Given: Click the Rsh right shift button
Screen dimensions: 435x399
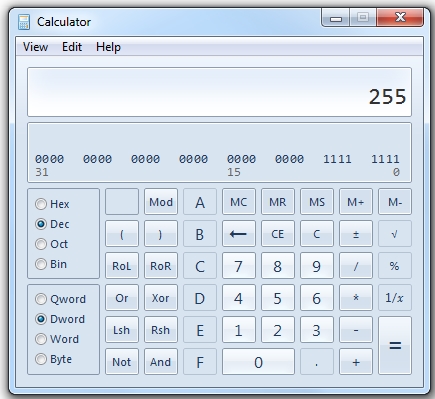Looking at the screenshot, I should pos(161,330).
